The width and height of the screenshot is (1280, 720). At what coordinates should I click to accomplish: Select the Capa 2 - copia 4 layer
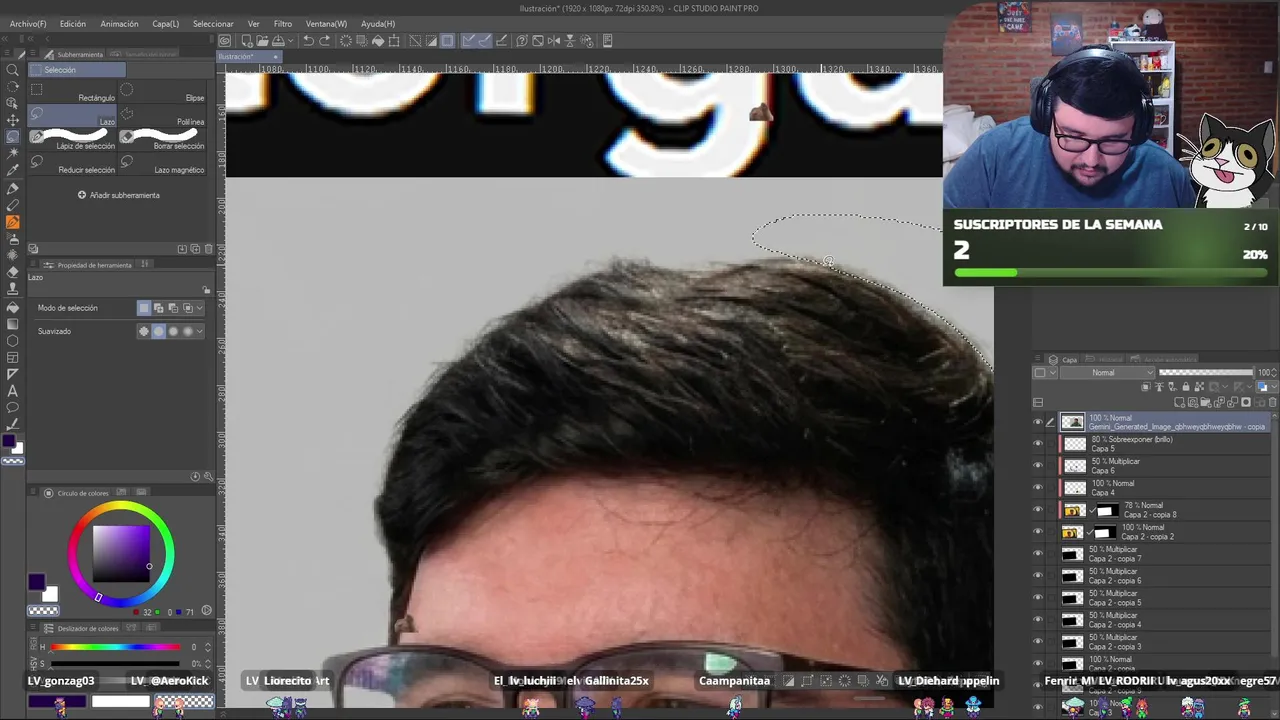1150,620
